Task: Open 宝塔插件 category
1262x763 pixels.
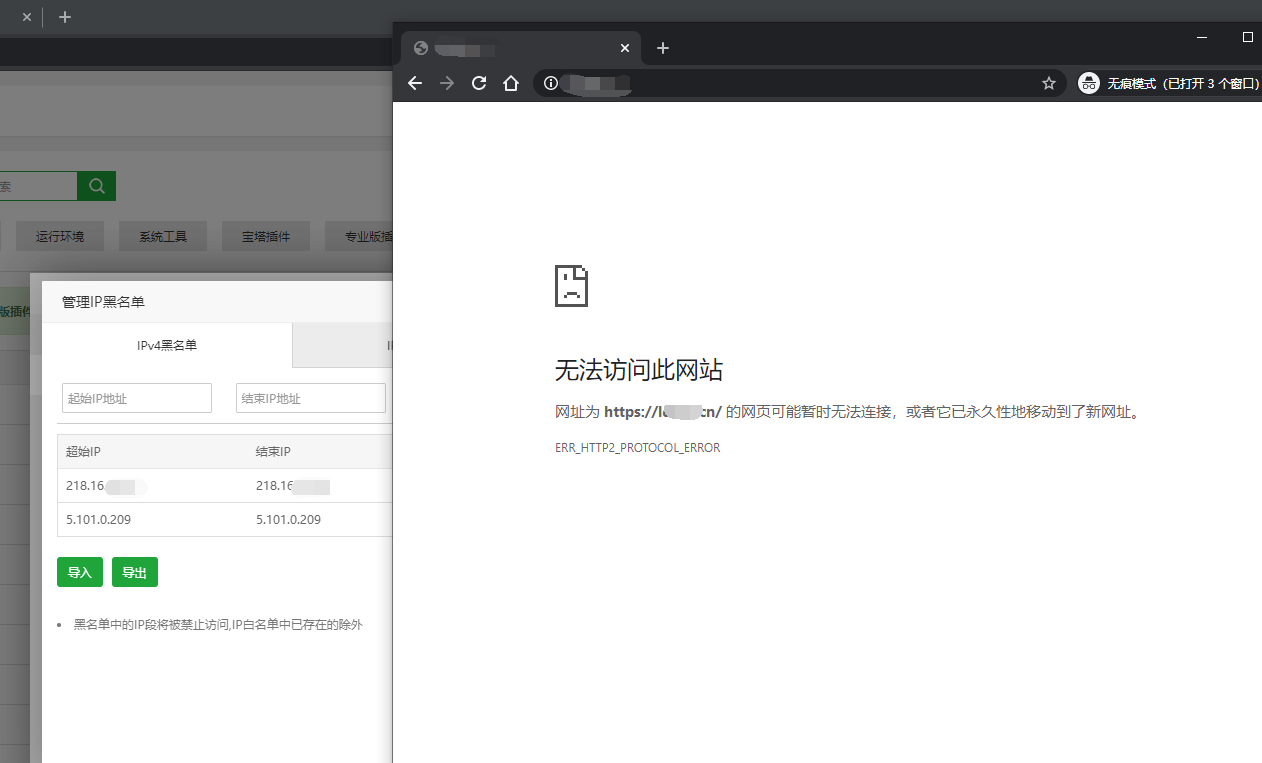Action: pyautogui.click(x=266, y=237)
